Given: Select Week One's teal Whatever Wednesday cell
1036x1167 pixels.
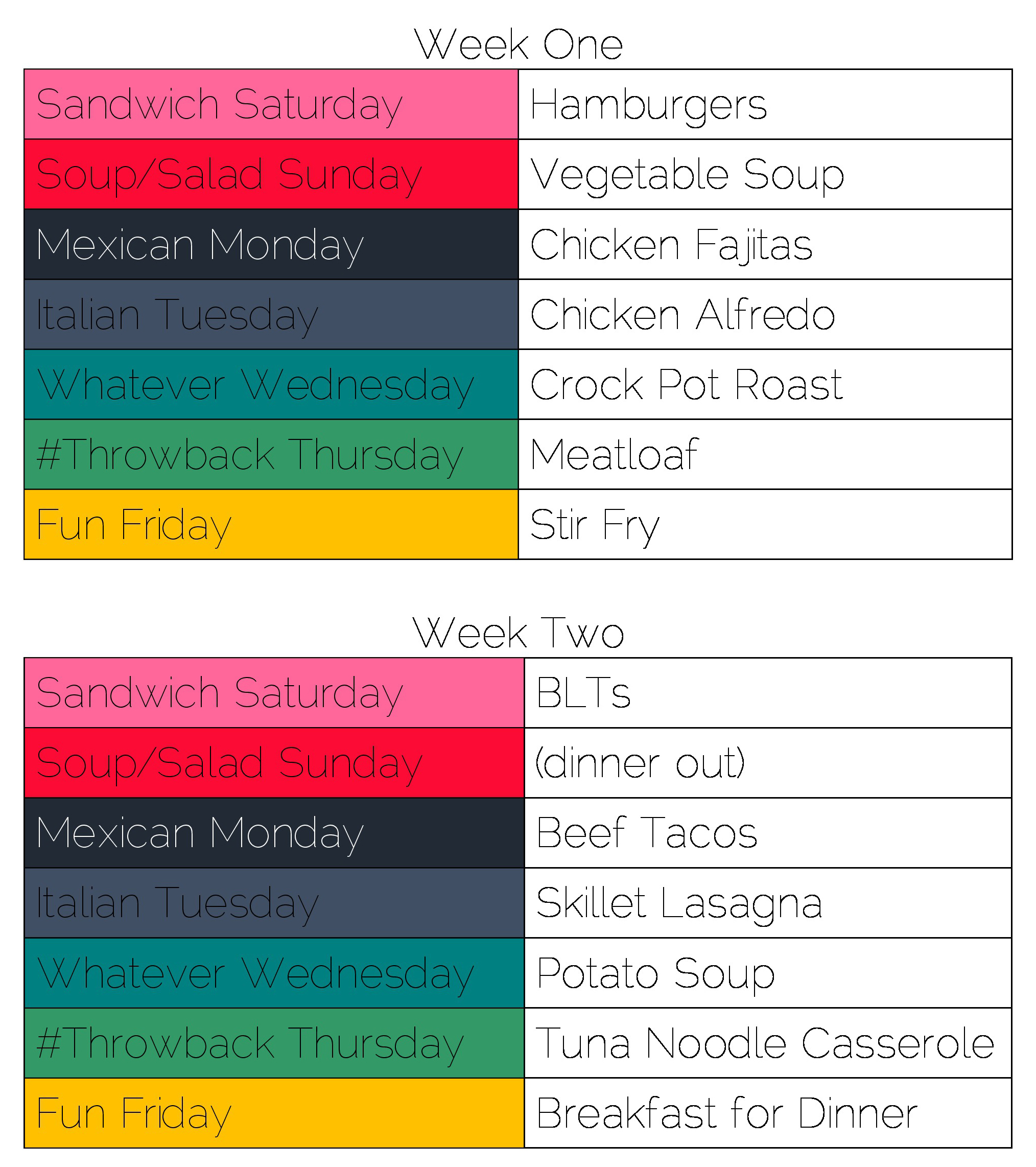Looking at the screenshot, I should (271, 385).
